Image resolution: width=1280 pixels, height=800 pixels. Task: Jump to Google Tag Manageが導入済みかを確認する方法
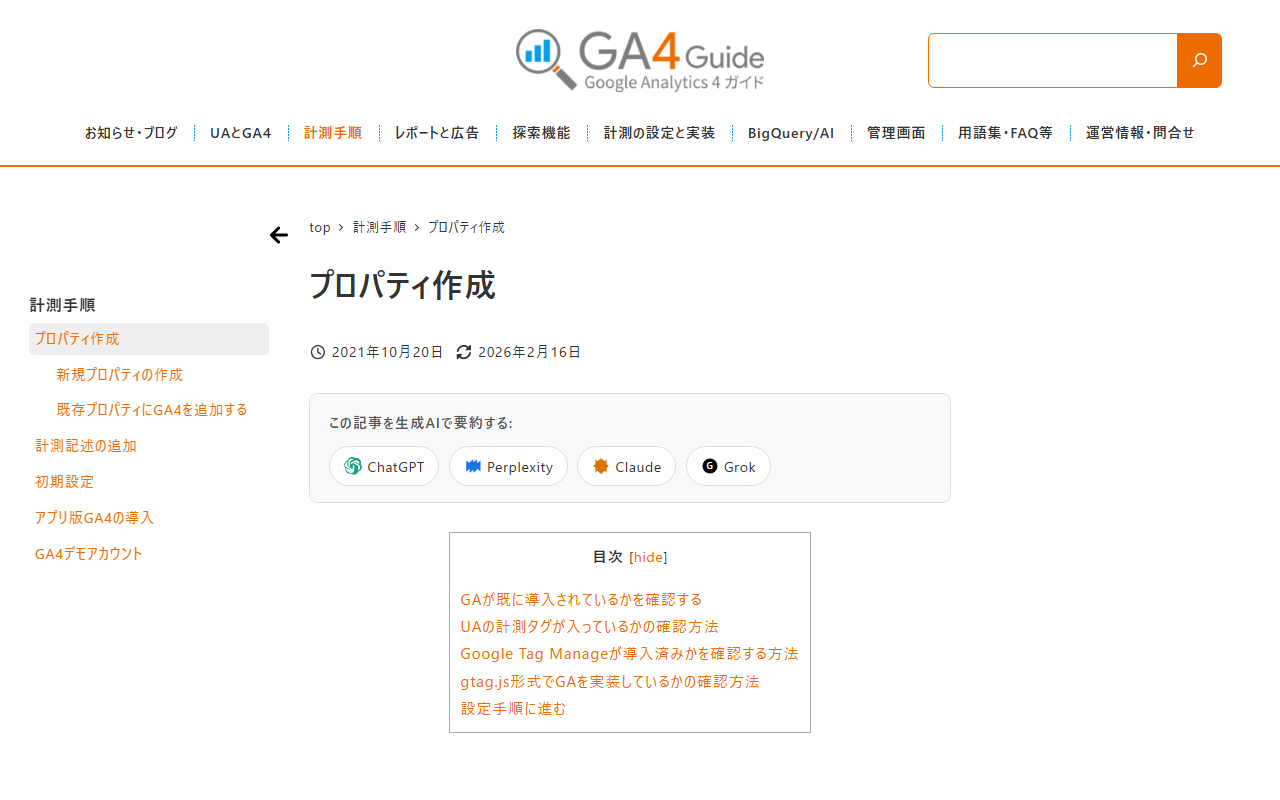629,653
